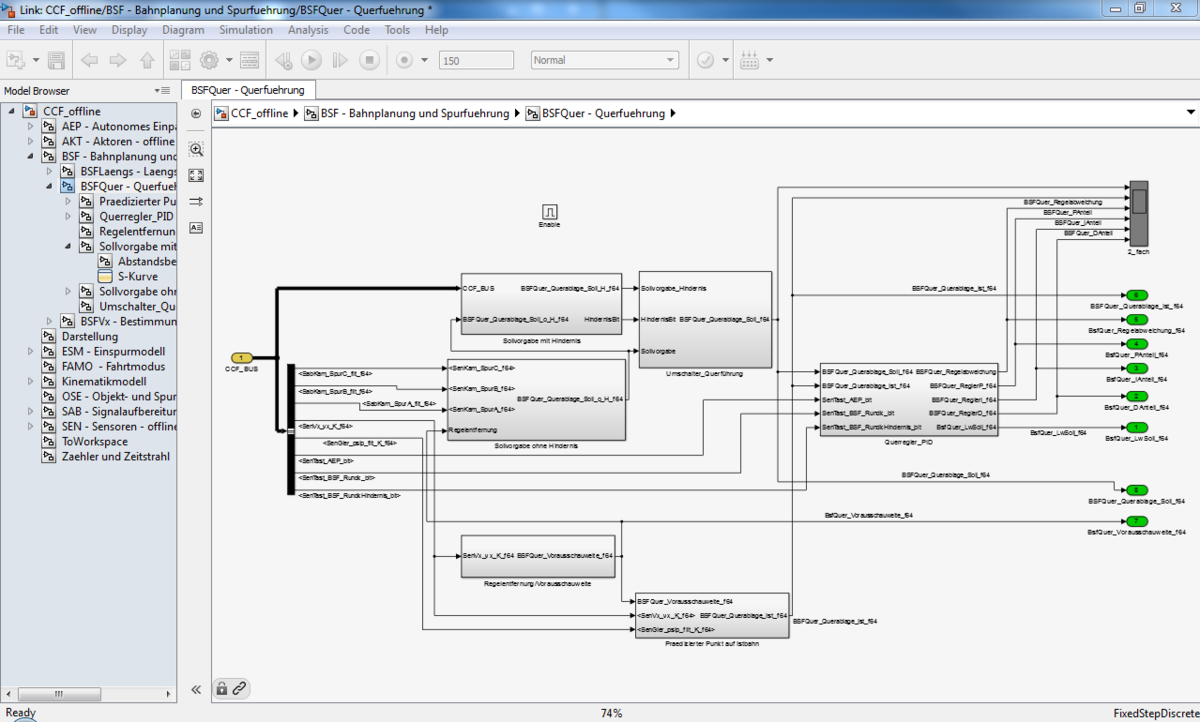The height and width of the screenshot is (722, 1200).
Task: Click the Enable port block
Action: click(550, 212)
